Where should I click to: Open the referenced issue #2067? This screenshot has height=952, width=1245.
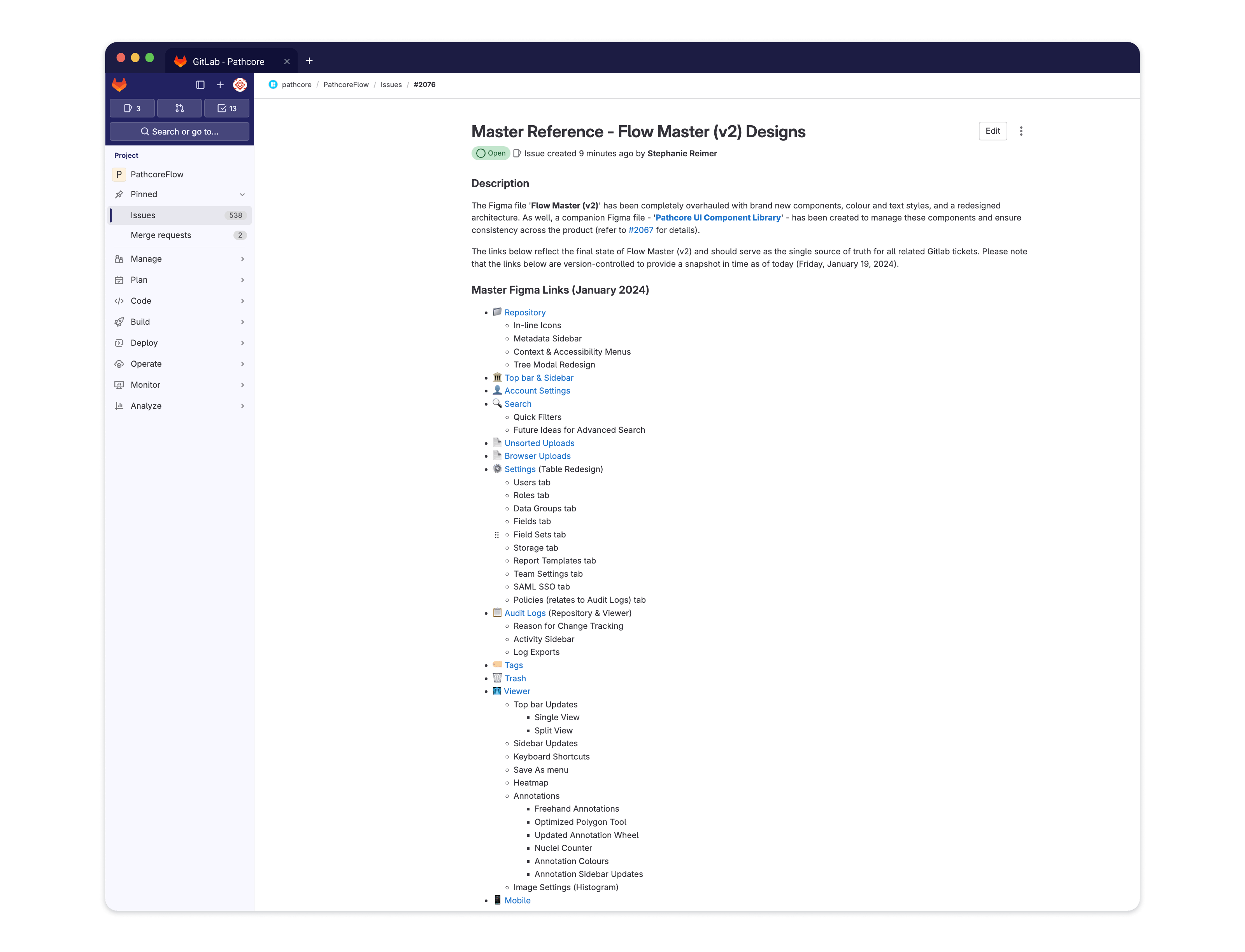(641, 230)
